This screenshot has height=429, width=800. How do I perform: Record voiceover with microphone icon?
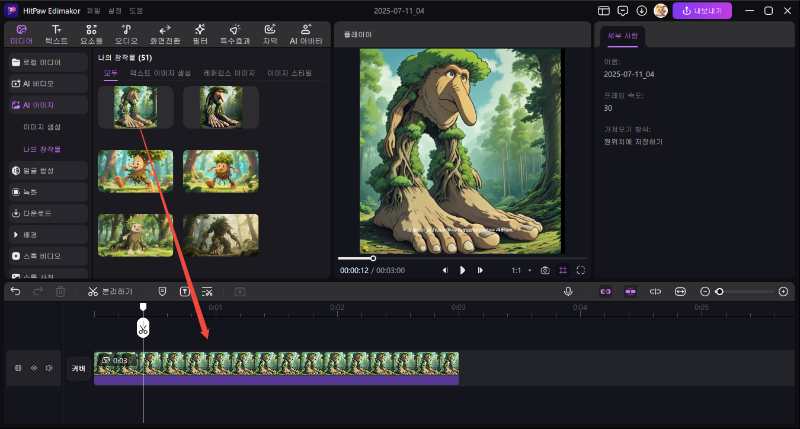(x=568, y=291)
